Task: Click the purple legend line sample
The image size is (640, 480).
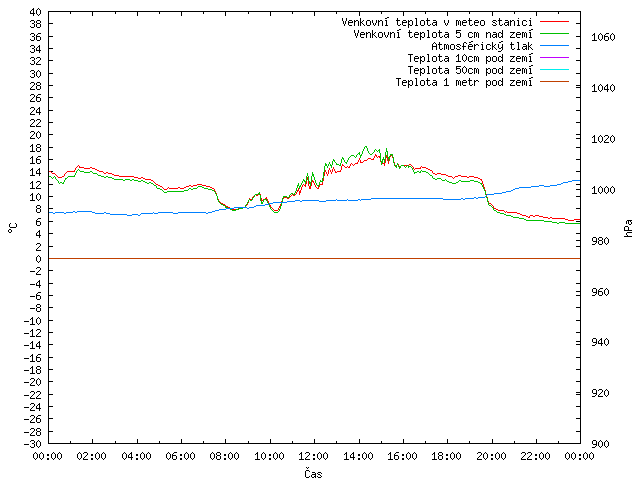Action: pyautogui.click(x=554, y=58)
